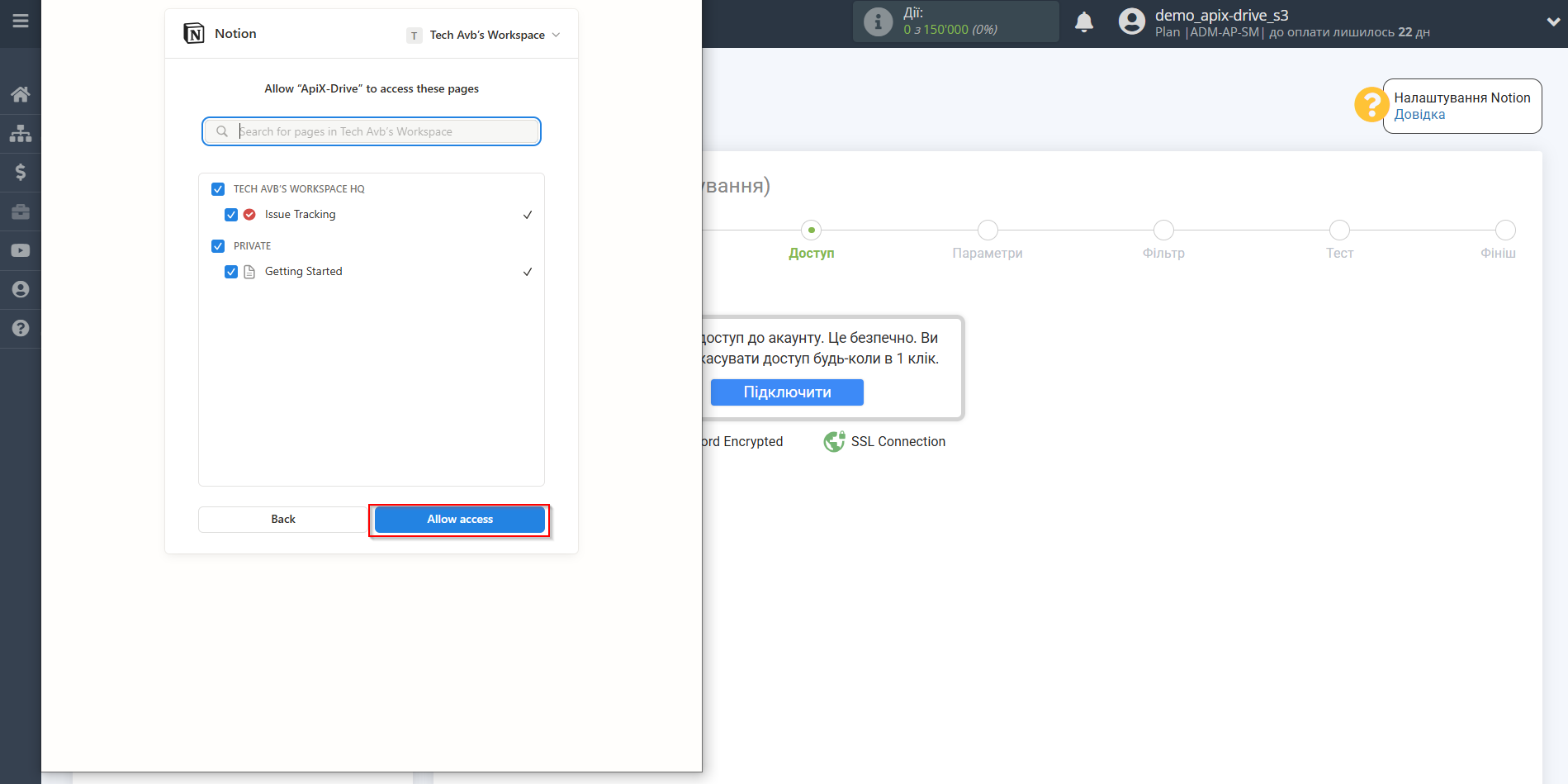Click the Issue Tracking page label
Screen dimensions: 1568x784
301,215
